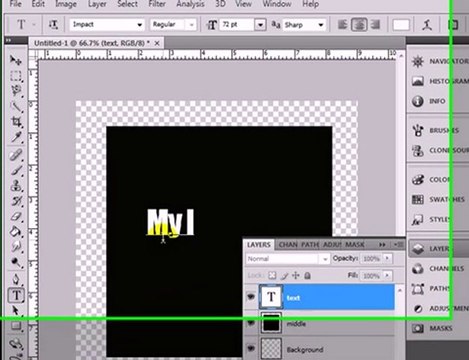Open the Filter menu
469x360 pixels.
point(157,4)
